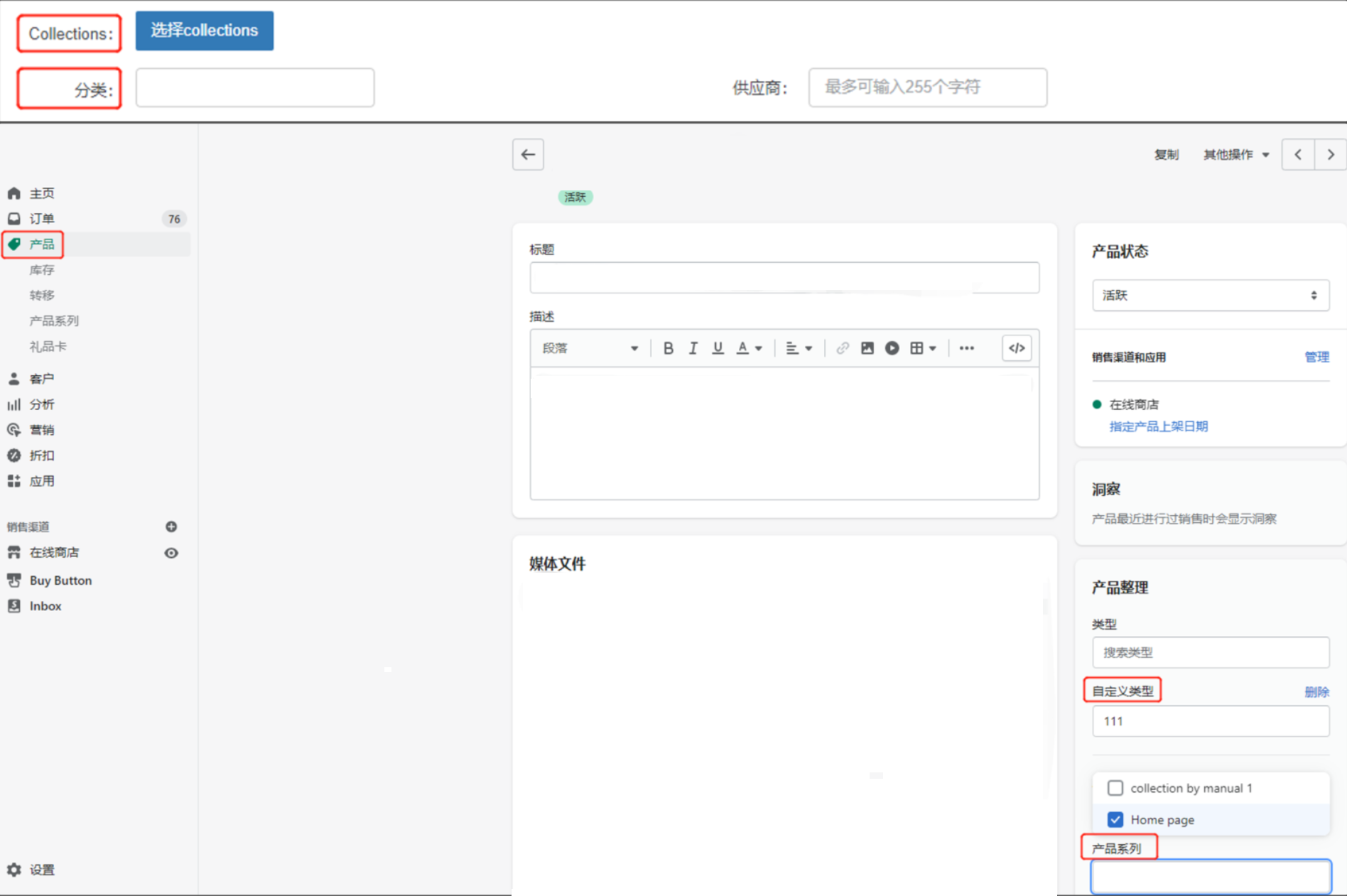Click the back arrow button
The width and height of the screenshot is (1347, 896).
(528, 154)
